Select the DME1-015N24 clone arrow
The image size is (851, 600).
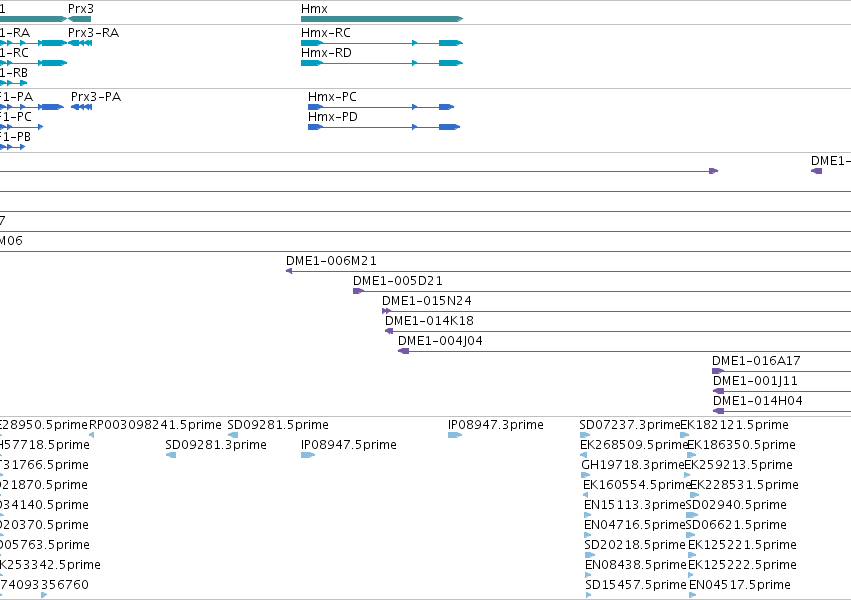tap(386, 311)
